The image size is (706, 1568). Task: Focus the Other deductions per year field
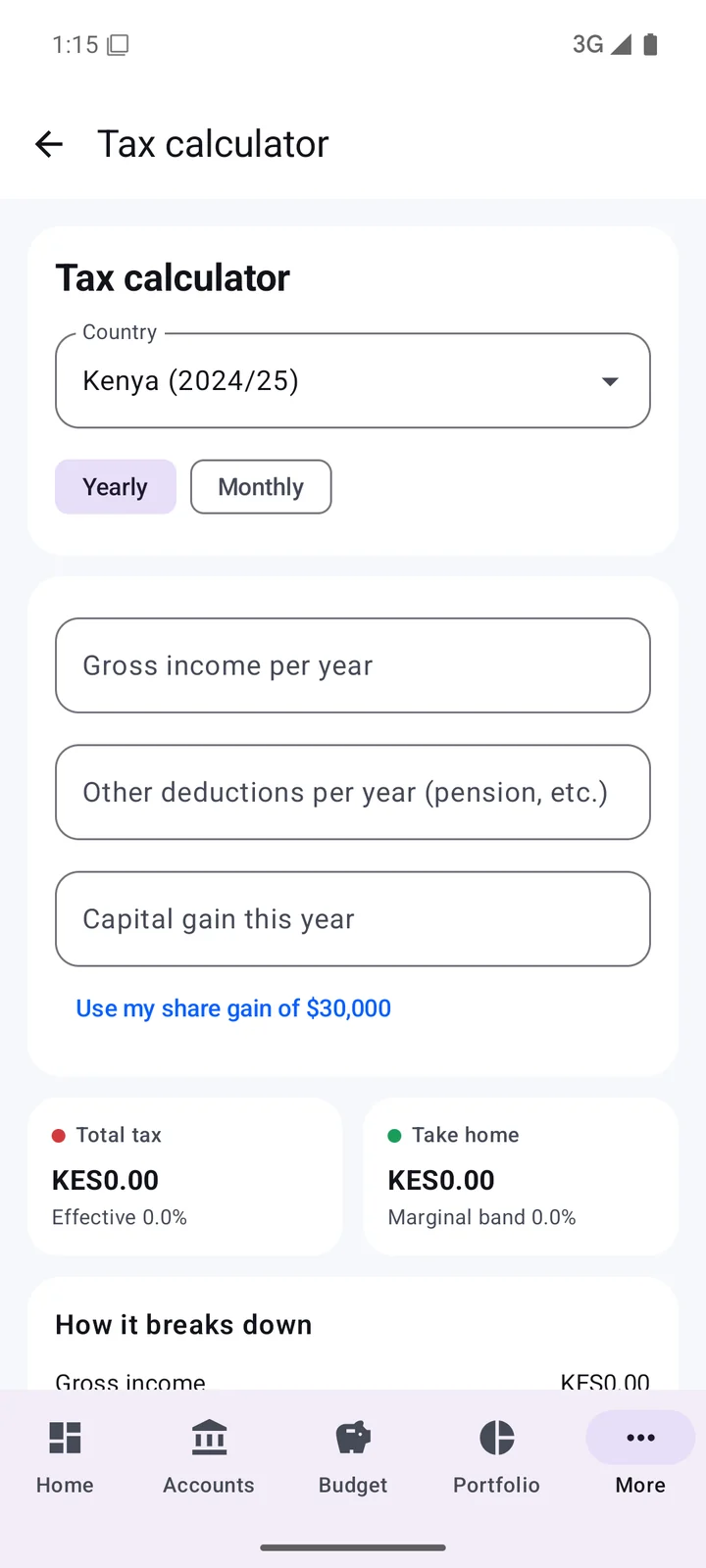[353, 792]
